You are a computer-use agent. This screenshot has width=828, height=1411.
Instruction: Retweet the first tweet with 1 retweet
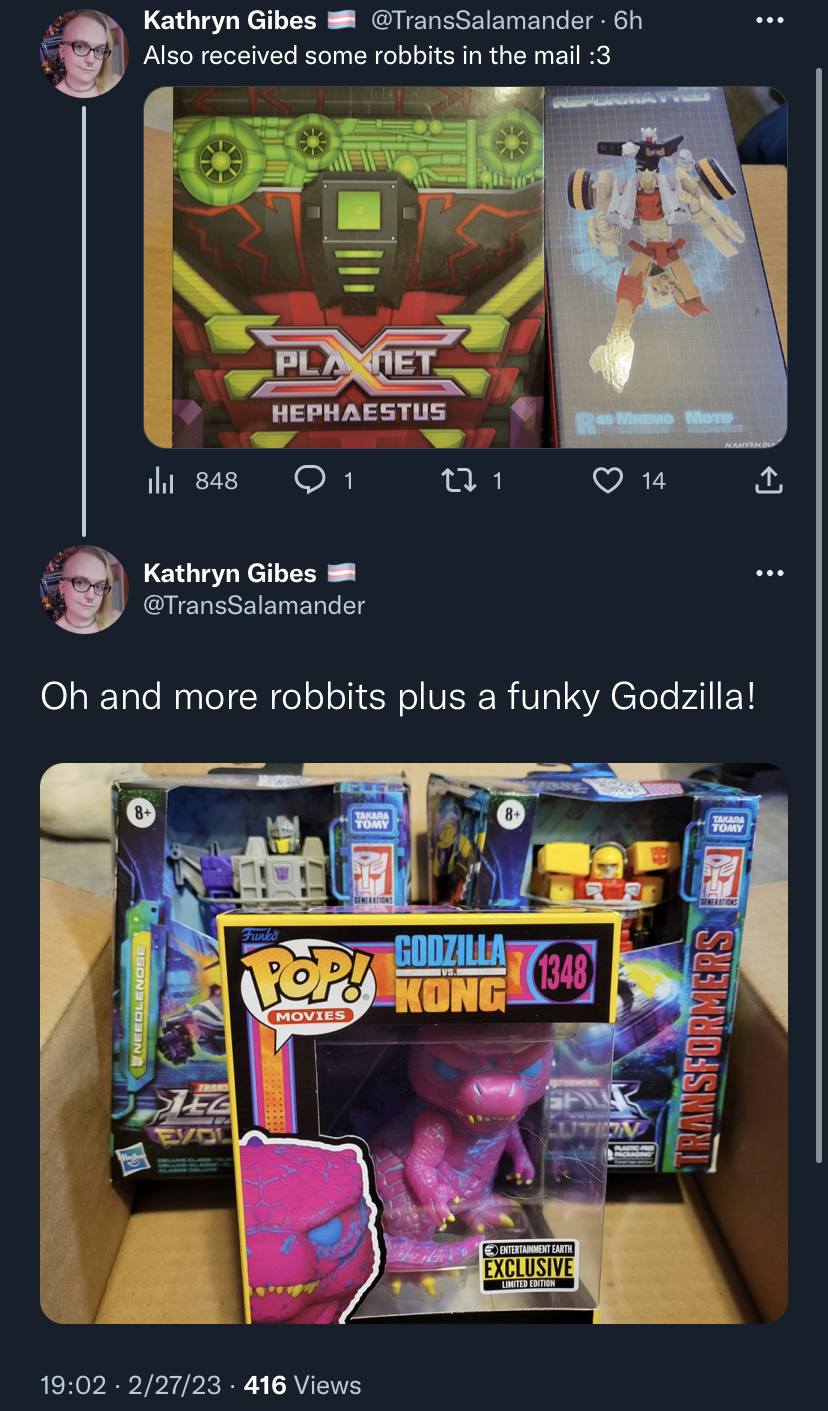(x=471, y=481)
